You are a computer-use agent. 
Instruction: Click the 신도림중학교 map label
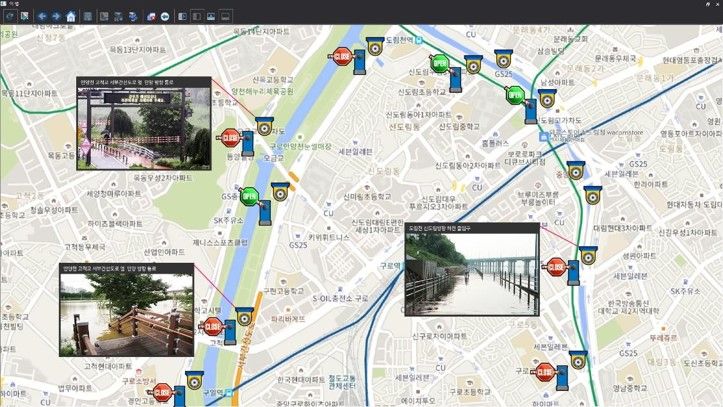point(459,126)
